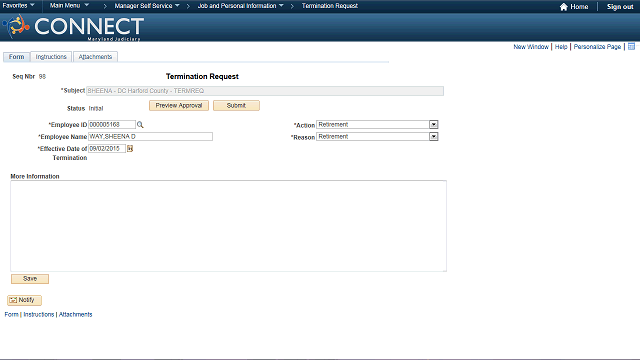Open the Favorites menu
The height and width of the screenshot is (360, 640).
pos(18,6)
